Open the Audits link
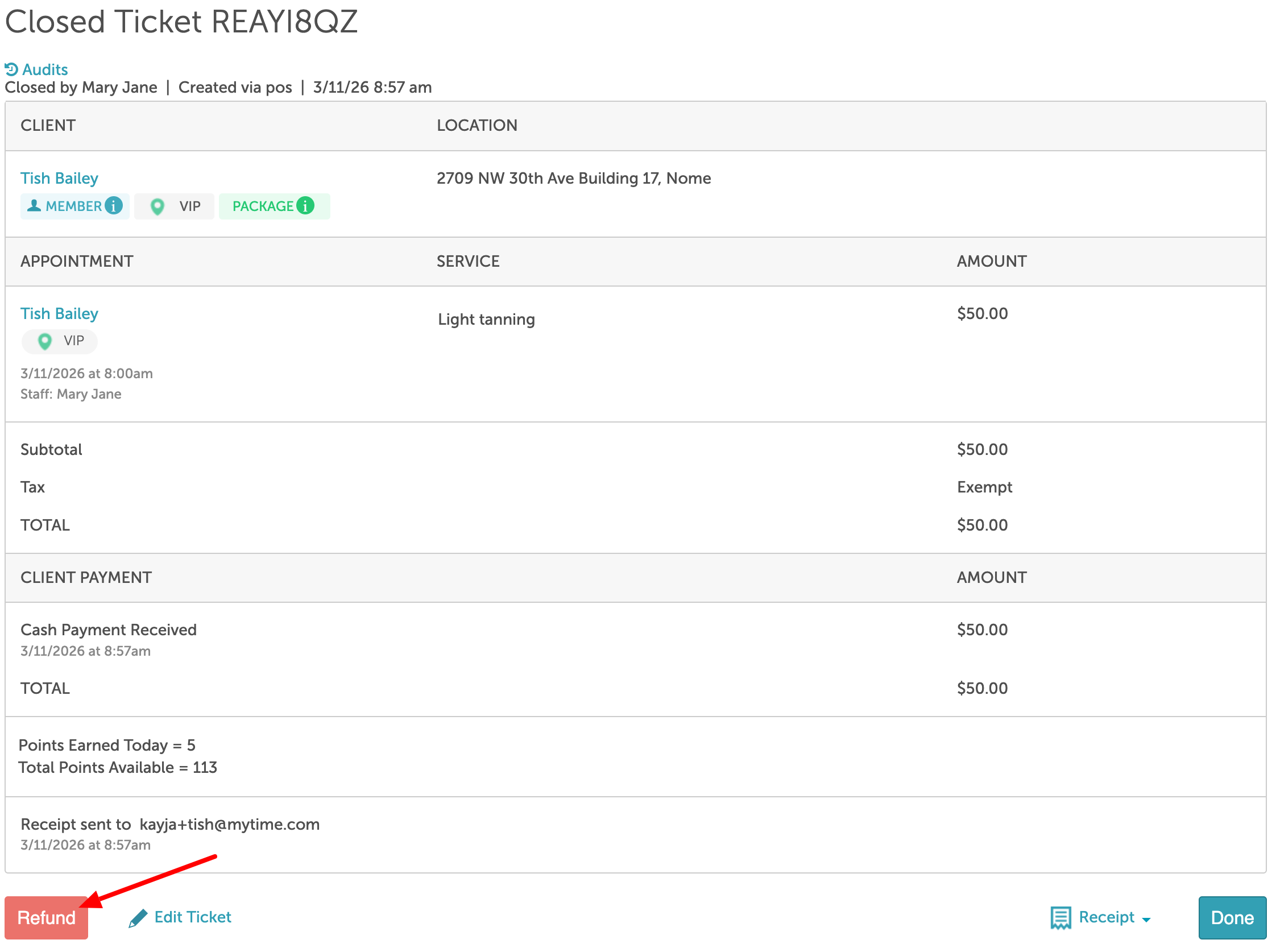Viewport: 1276px width, 952px height. pyautogui.click(x=45, y=70)
